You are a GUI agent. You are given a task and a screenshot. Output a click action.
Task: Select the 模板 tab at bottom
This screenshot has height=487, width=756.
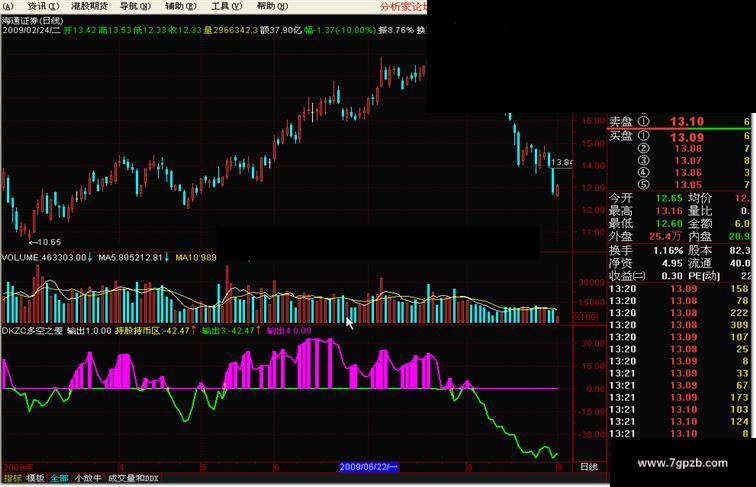35,478
